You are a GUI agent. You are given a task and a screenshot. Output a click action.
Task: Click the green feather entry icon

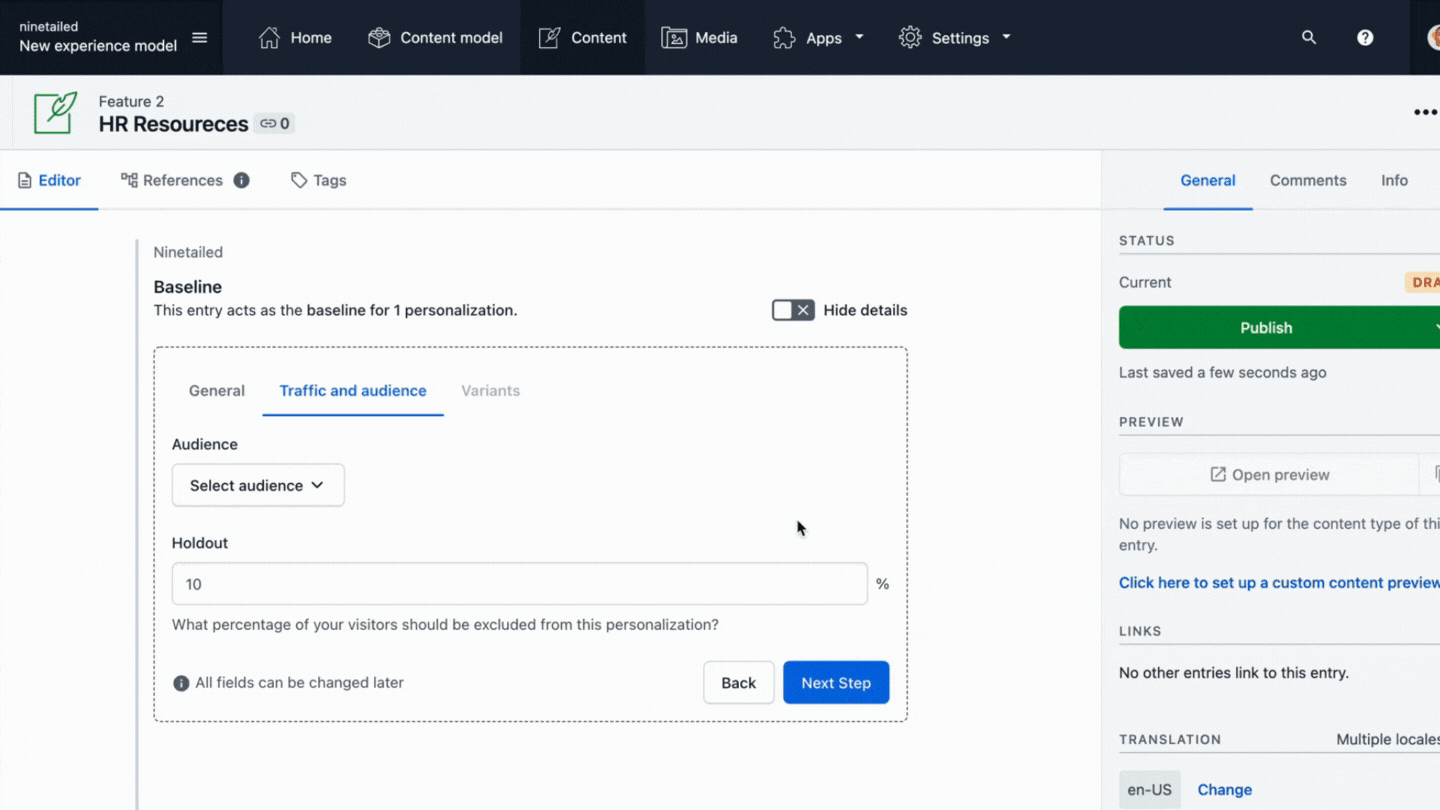tap(55, 113)
